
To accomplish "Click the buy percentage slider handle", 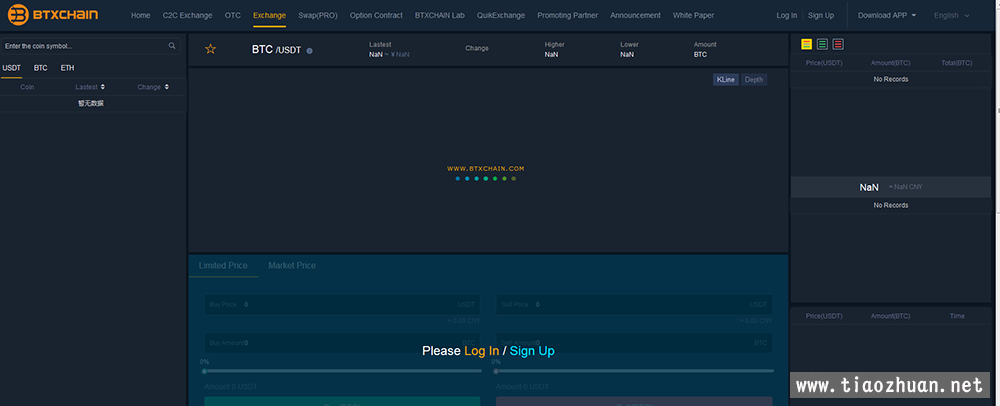I will tap(204, 371).
